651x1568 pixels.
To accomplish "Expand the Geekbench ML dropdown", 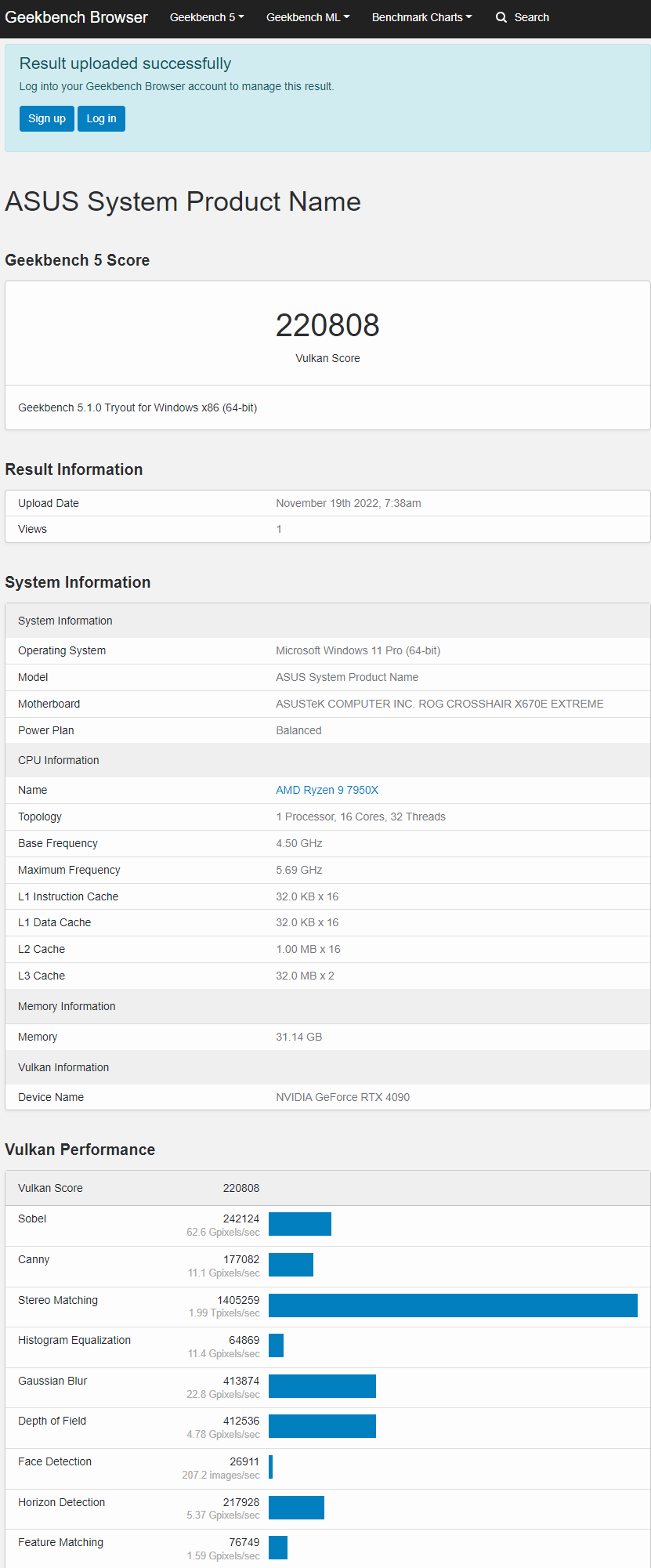I will (x=308, y=17).
